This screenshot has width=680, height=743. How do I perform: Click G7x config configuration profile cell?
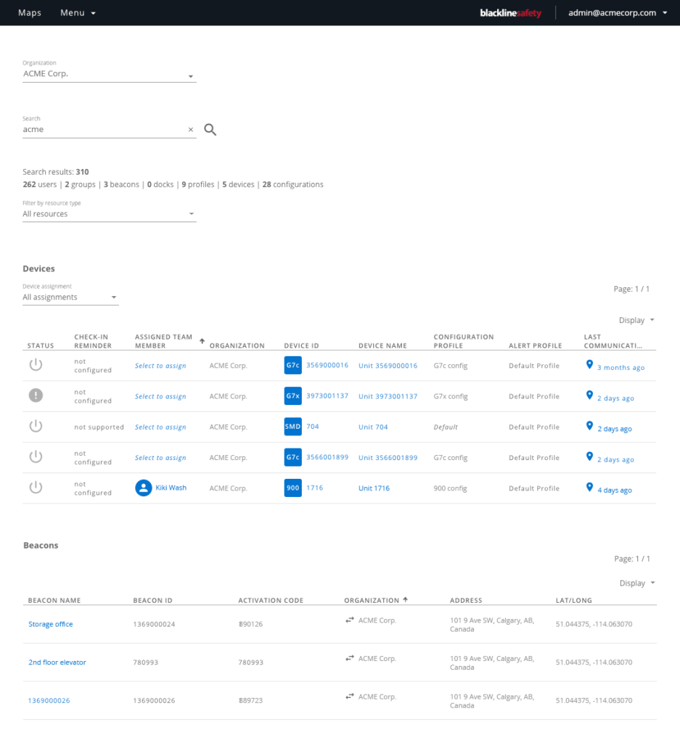click(450, 396)
